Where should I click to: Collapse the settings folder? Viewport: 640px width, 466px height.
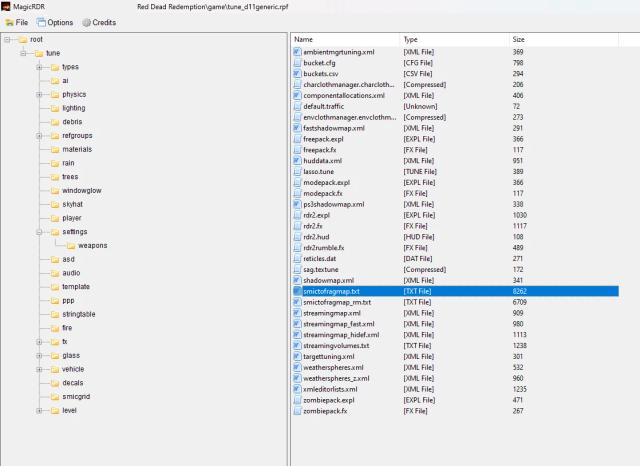tap(39, 232)
